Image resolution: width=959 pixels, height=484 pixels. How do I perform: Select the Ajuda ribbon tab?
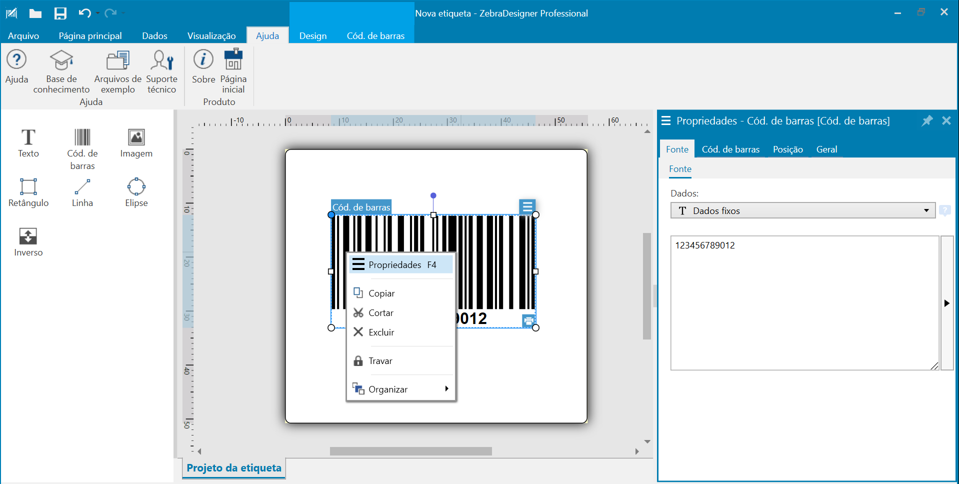tap(267, 35)
